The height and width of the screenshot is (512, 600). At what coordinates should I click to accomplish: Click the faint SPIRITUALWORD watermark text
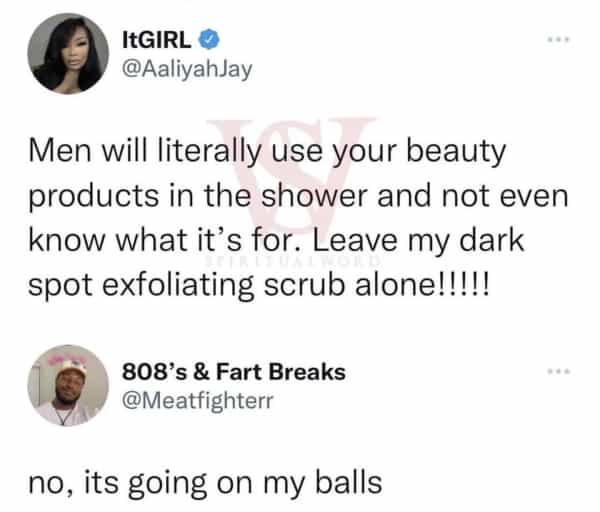293,261
